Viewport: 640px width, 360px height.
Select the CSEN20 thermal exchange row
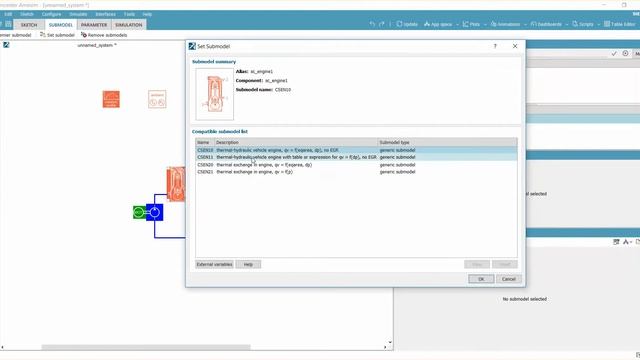point(356,165)
